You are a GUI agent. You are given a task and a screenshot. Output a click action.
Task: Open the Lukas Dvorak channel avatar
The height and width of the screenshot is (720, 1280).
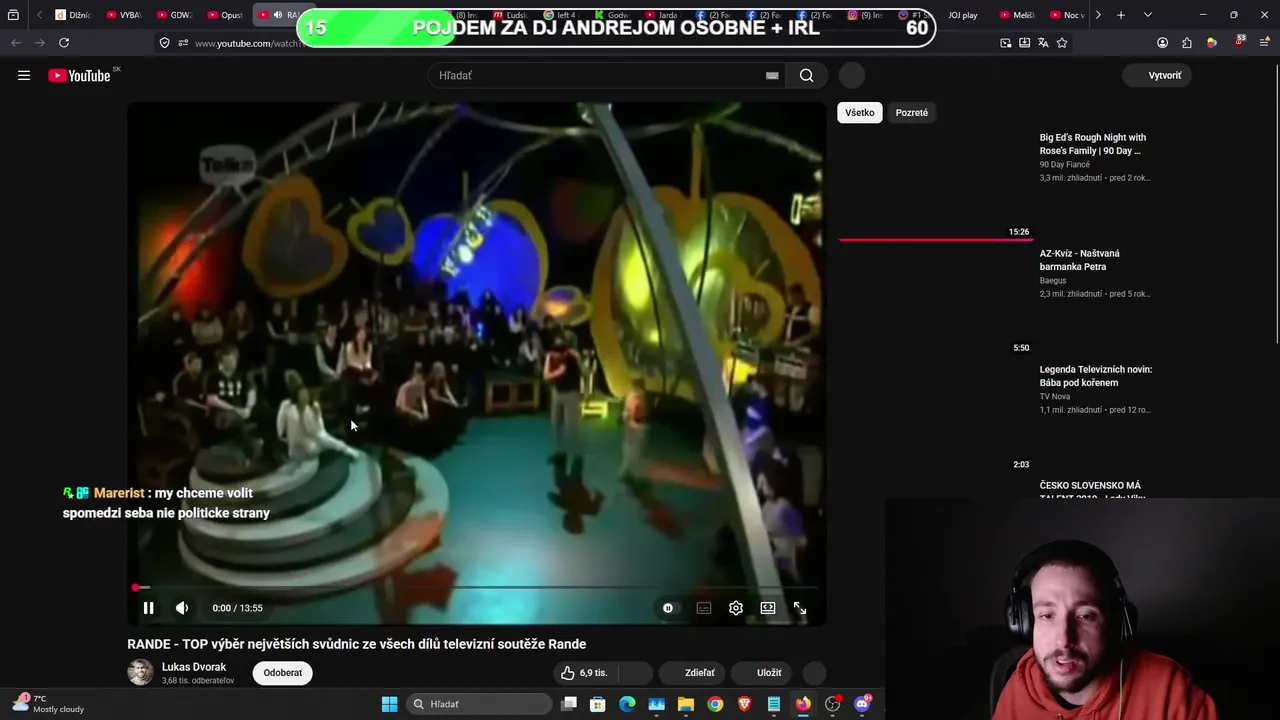click(141, 673)
